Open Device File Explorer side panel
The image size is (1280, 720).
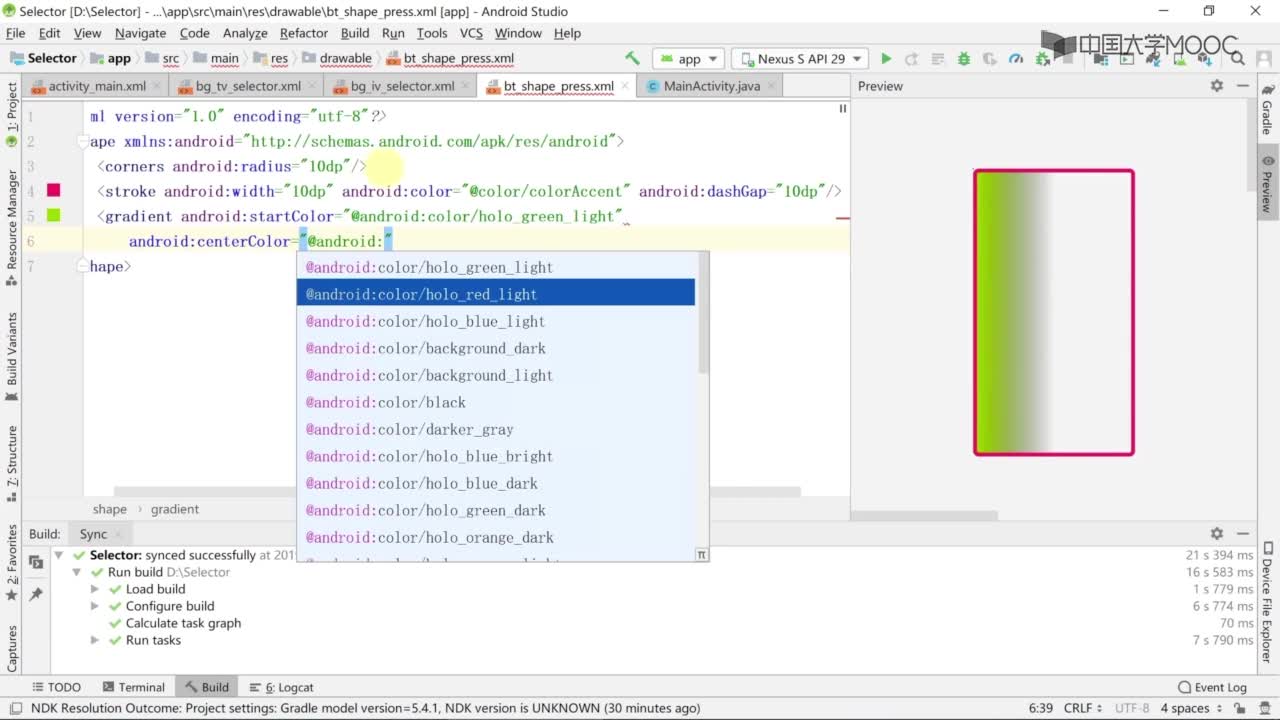1267,602
